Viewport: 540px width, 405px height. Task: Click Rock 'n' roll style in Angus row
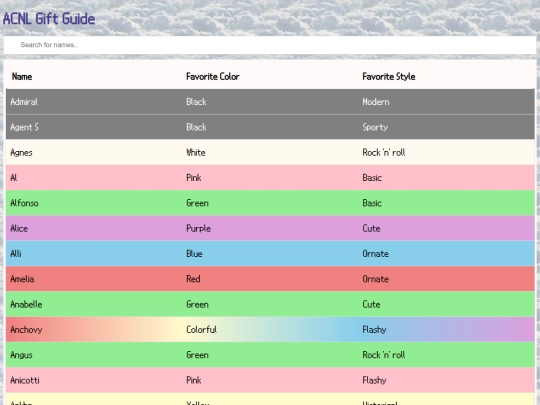click(x=384, y=355)
